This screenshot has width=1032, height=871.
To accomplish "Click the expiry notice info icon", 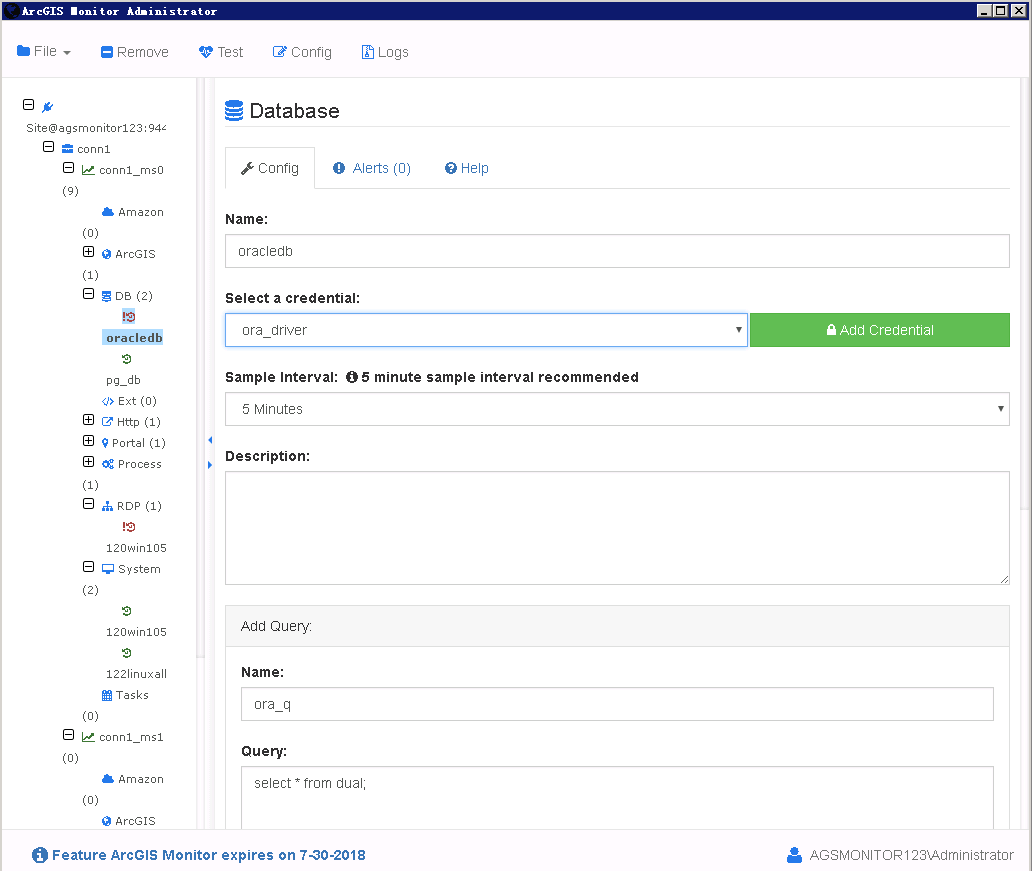I will click(x=39, y=855).
